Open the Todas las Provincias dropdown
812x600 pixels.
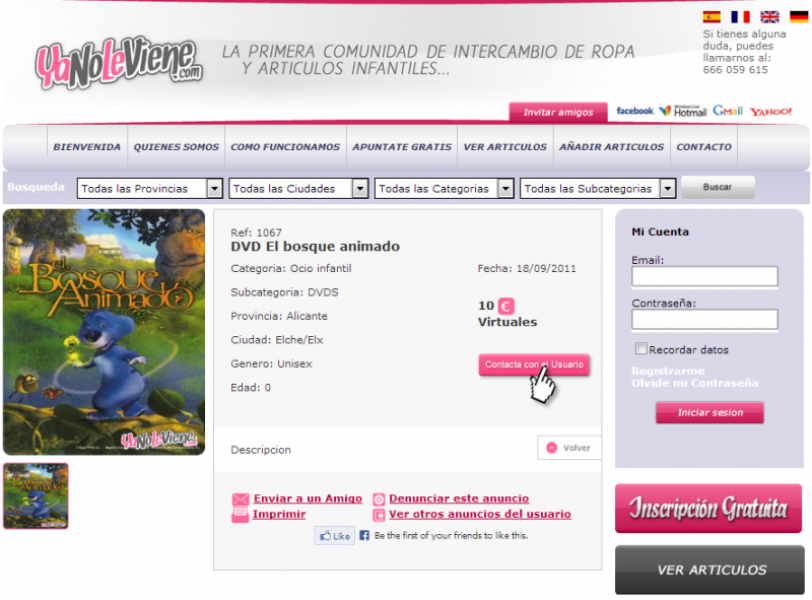[150, 188]
